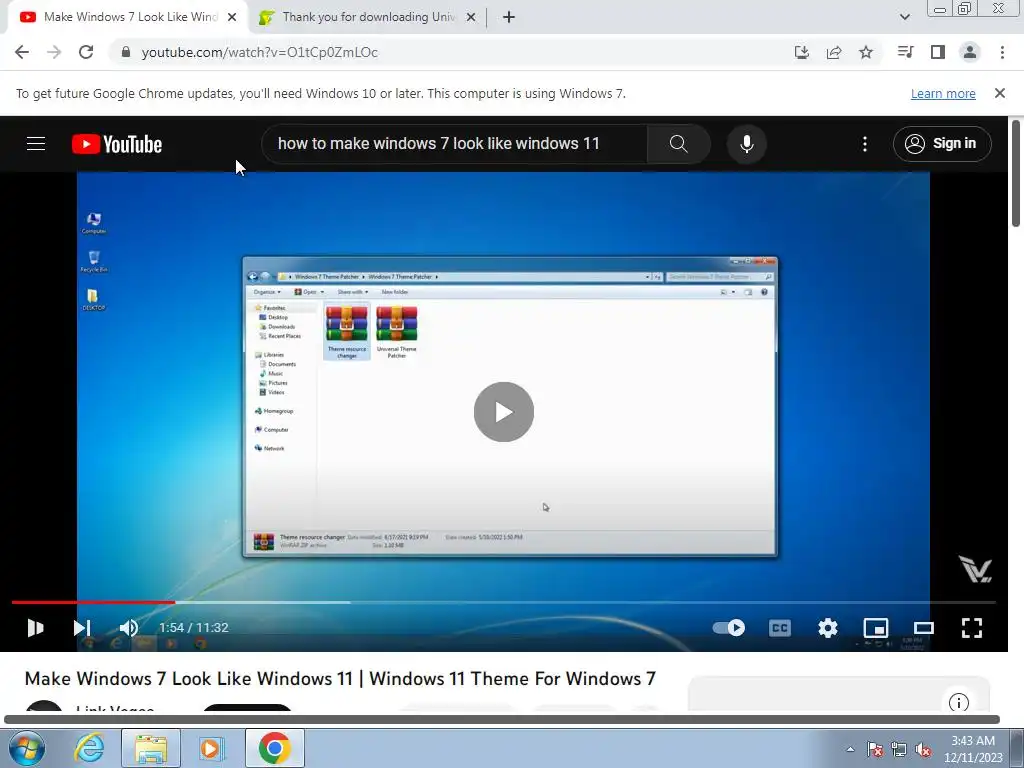Search with your voice microphone button
The height and width of the screenshot is (768, 1024).
746,144
